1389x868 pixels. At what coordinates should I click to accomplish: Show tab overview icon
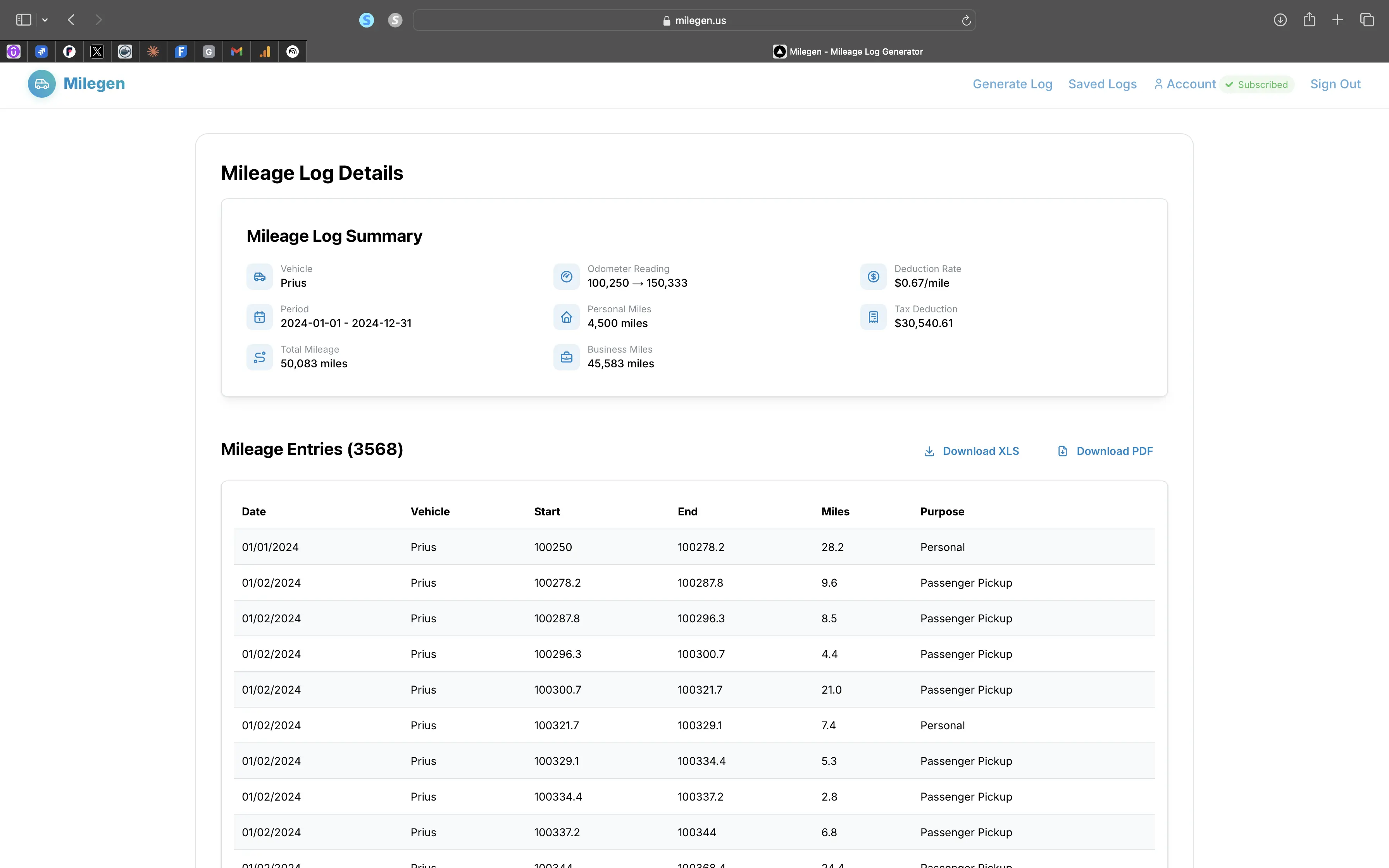1367,20
